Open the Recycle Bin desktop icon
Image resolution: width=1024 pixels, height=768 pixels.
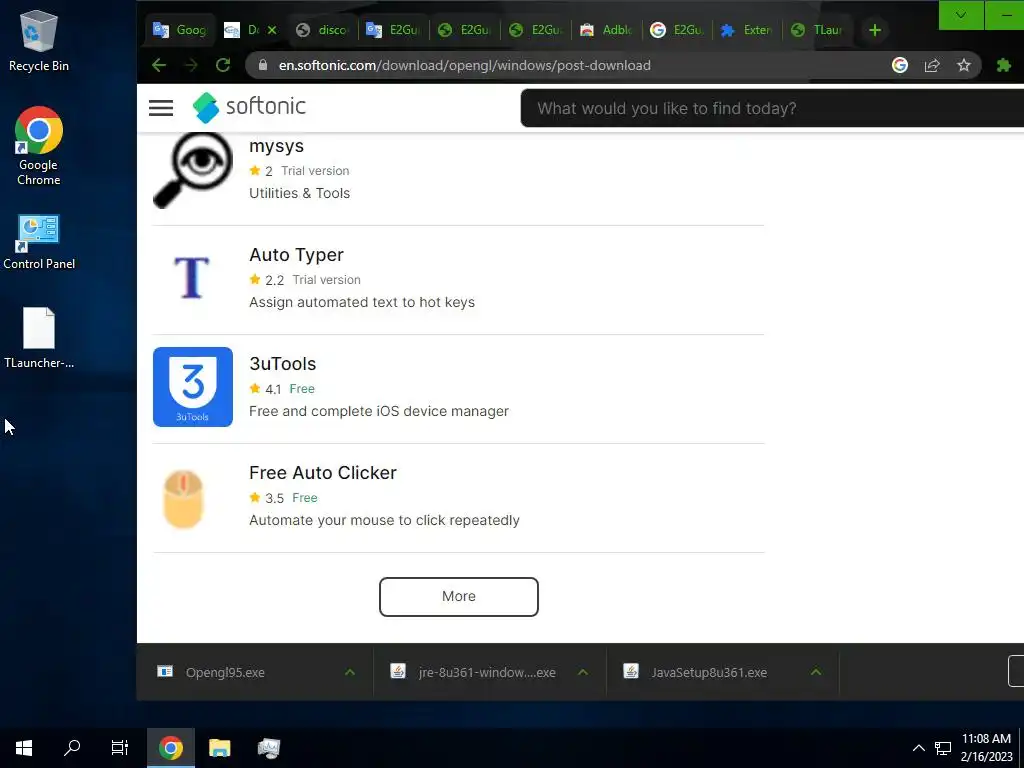tap(39, 40)
